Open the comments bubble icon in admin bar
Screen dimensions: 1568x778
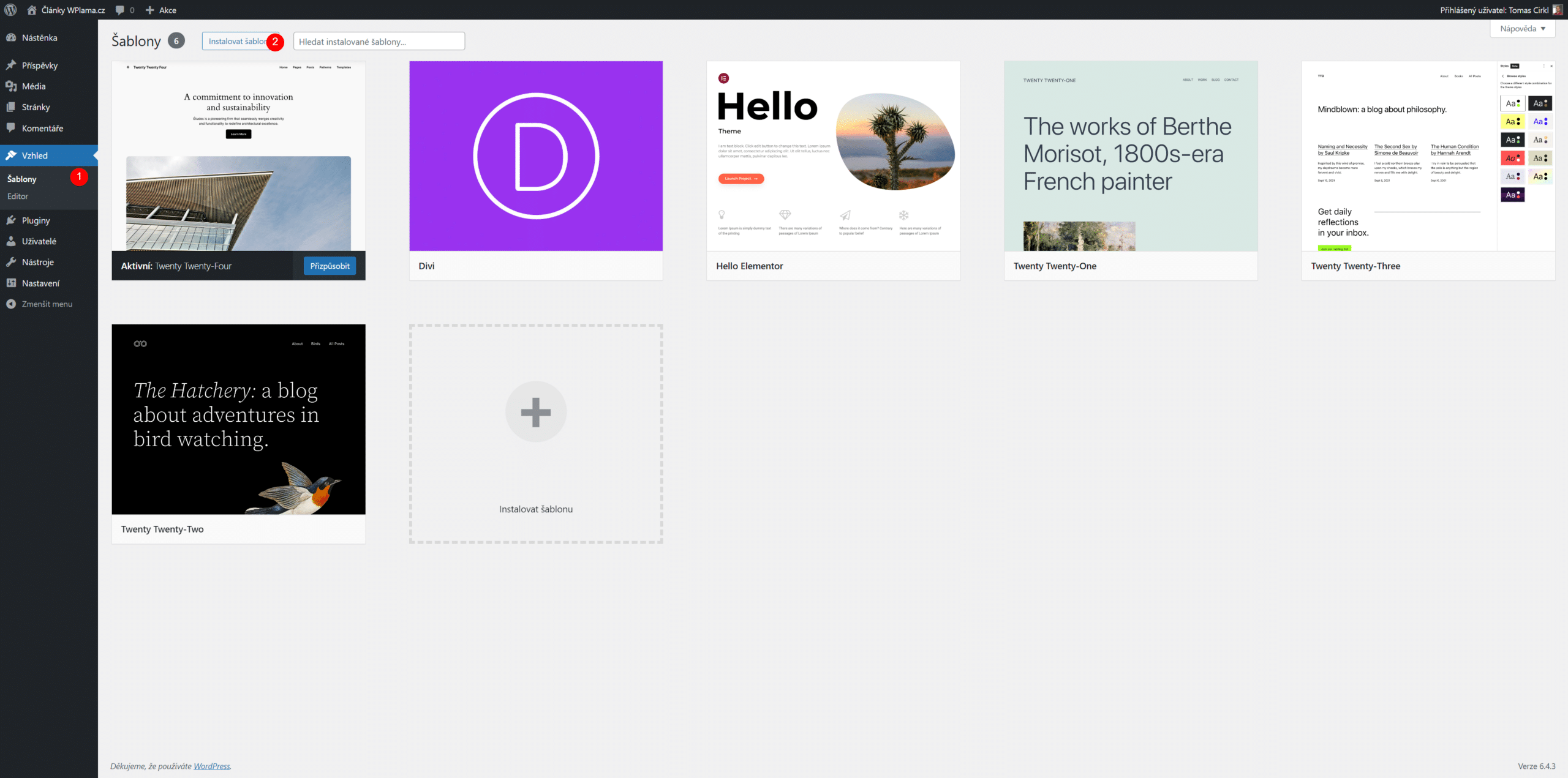click(120, 10)
